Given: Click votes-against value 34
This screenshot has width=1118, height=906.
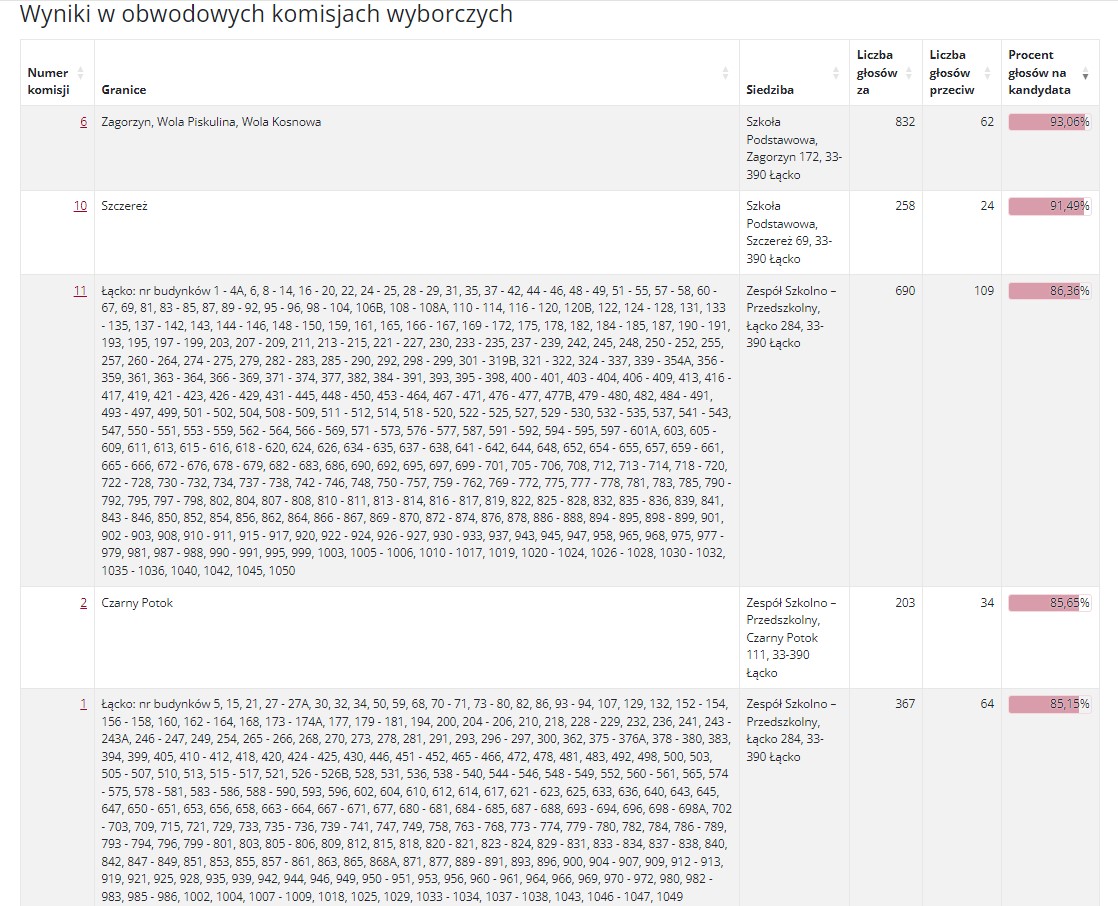Looking at the screenshot, I should [x=987, y=603].
